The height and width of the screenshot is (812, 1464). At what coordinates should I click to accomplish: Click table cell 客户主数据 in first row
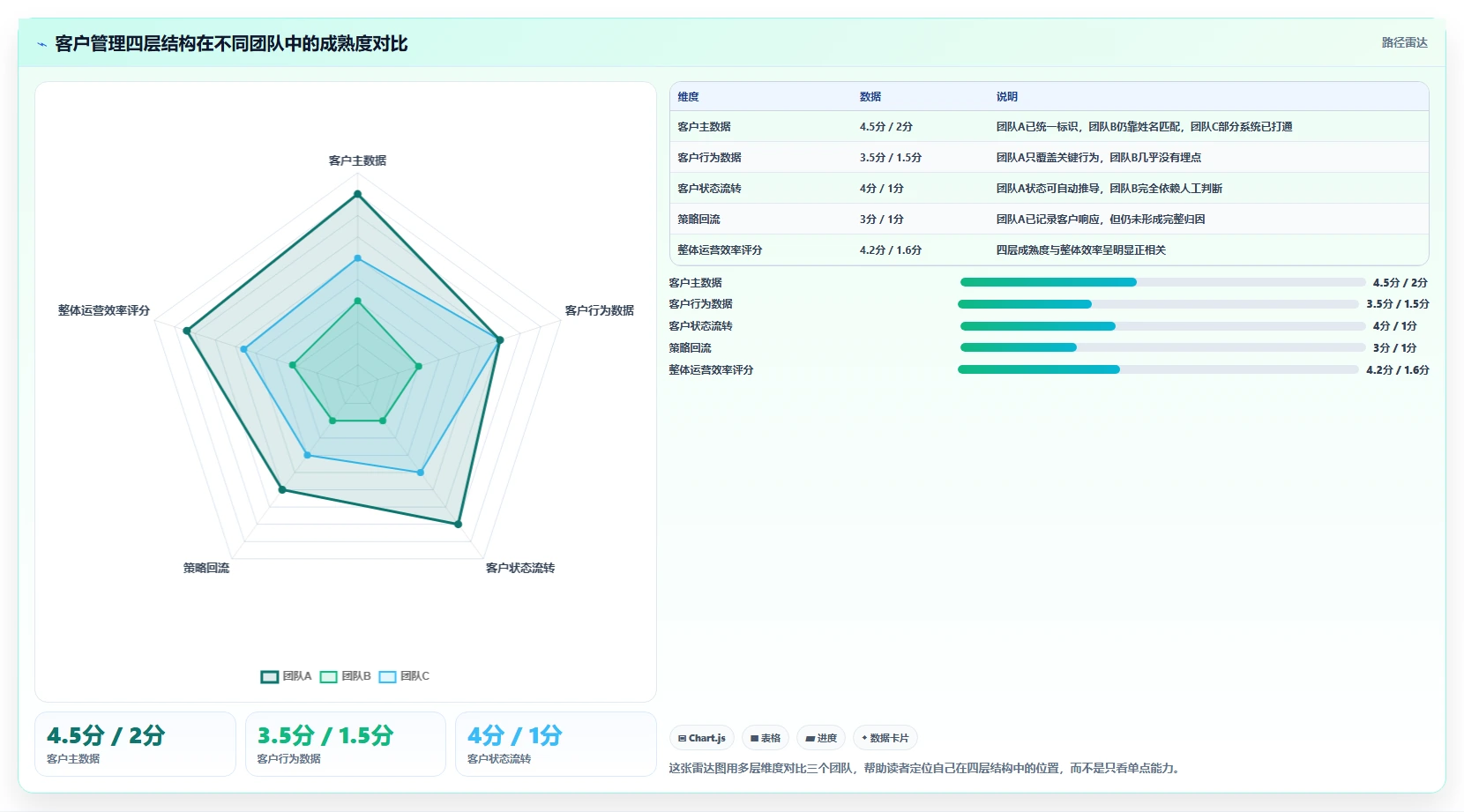[704, 127]
